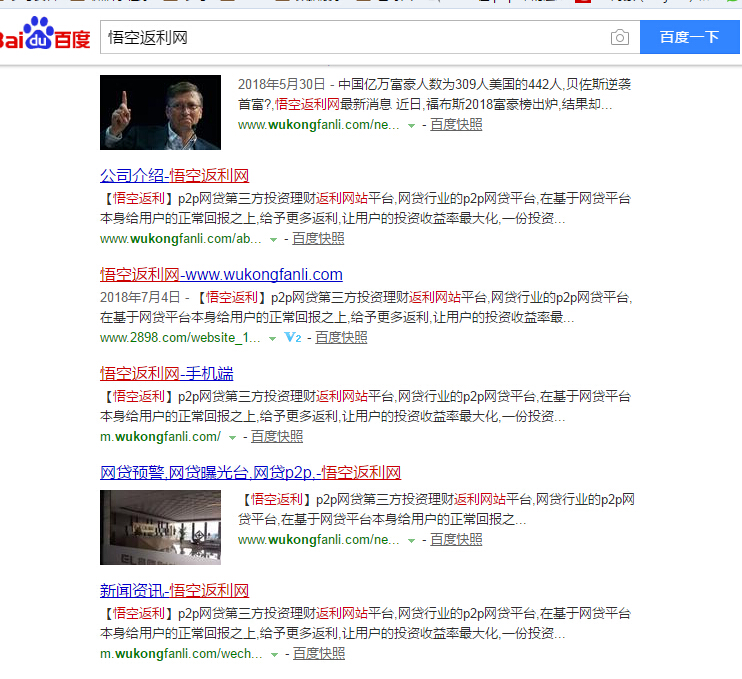This screenshot has height=679, width=742.
Task: Click the m.wukongfanli.com/wech... URL text
Action: click(181, 653)
